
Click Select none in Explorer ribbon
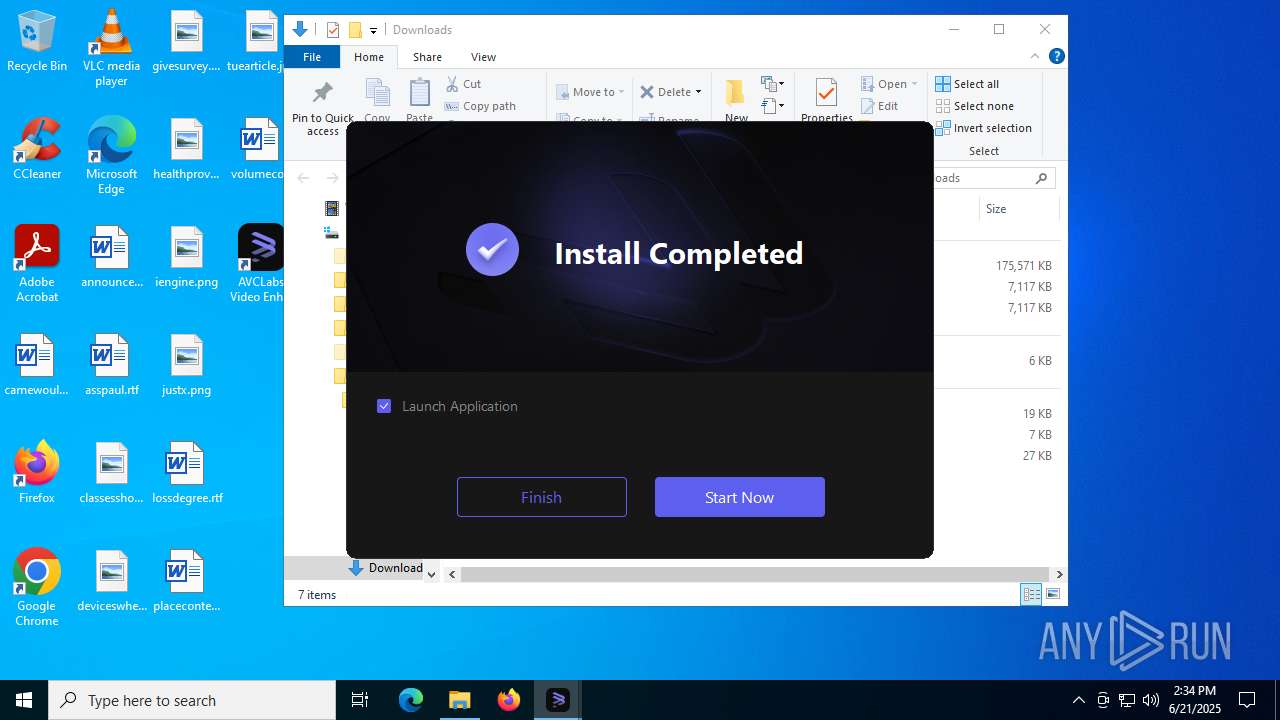coord(975,106)
